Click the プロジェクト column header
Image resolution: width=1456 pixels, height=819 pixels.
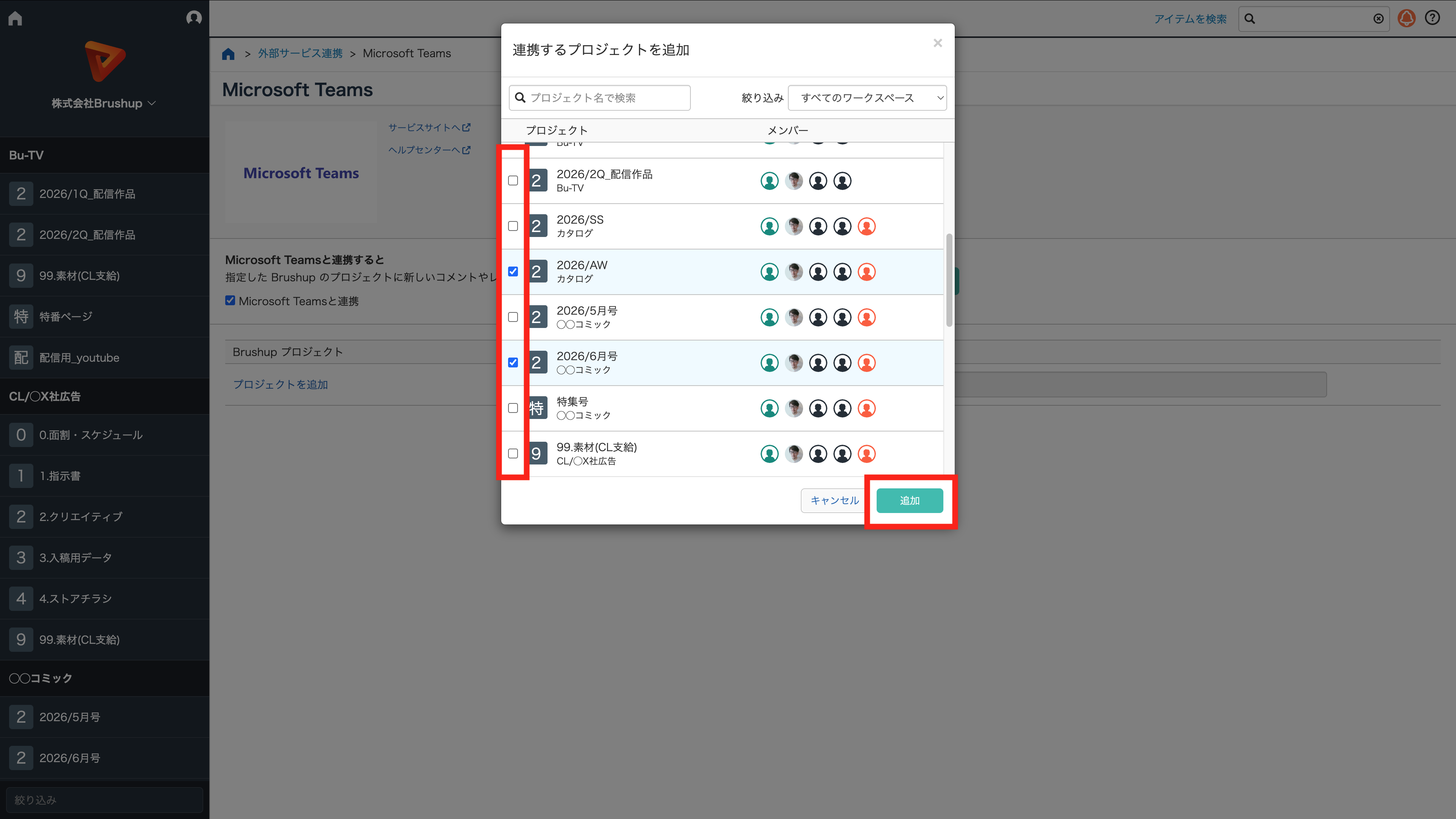coord(557,130)
